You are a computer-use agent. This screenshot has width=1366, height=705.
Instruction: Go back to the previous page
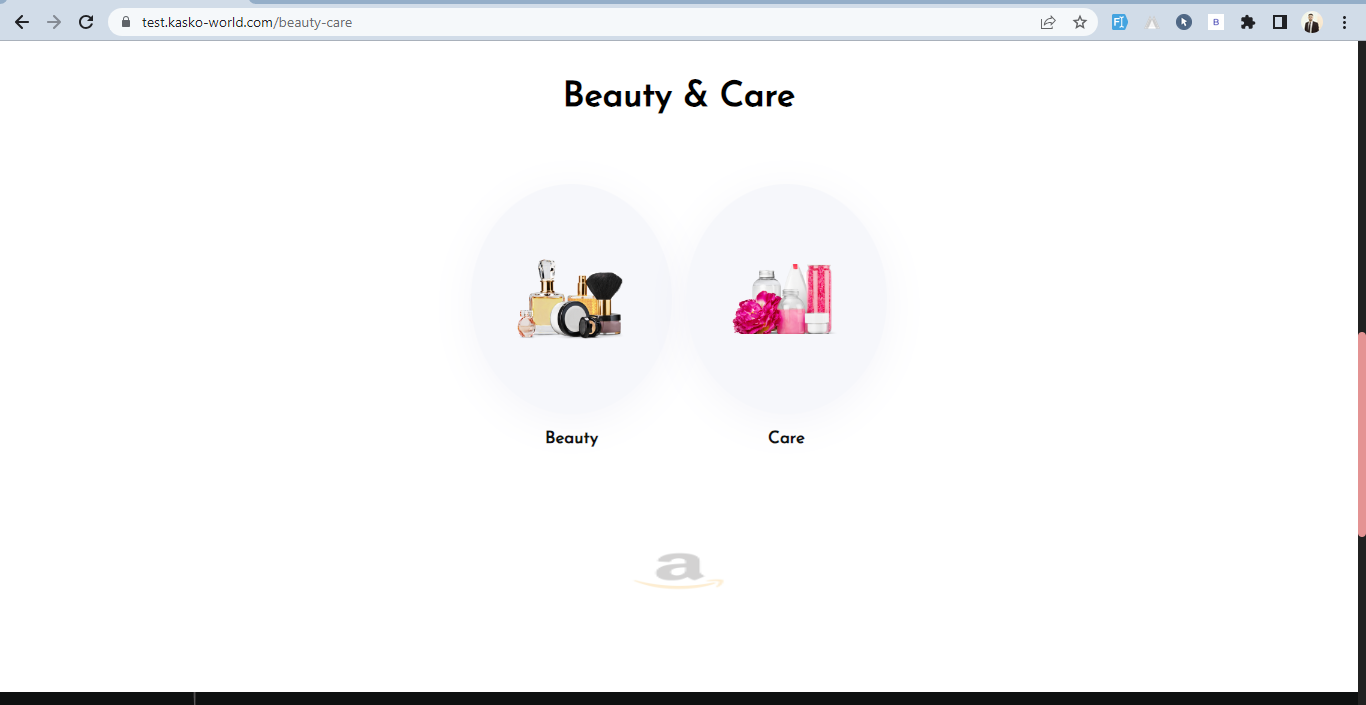coord(22,22)
